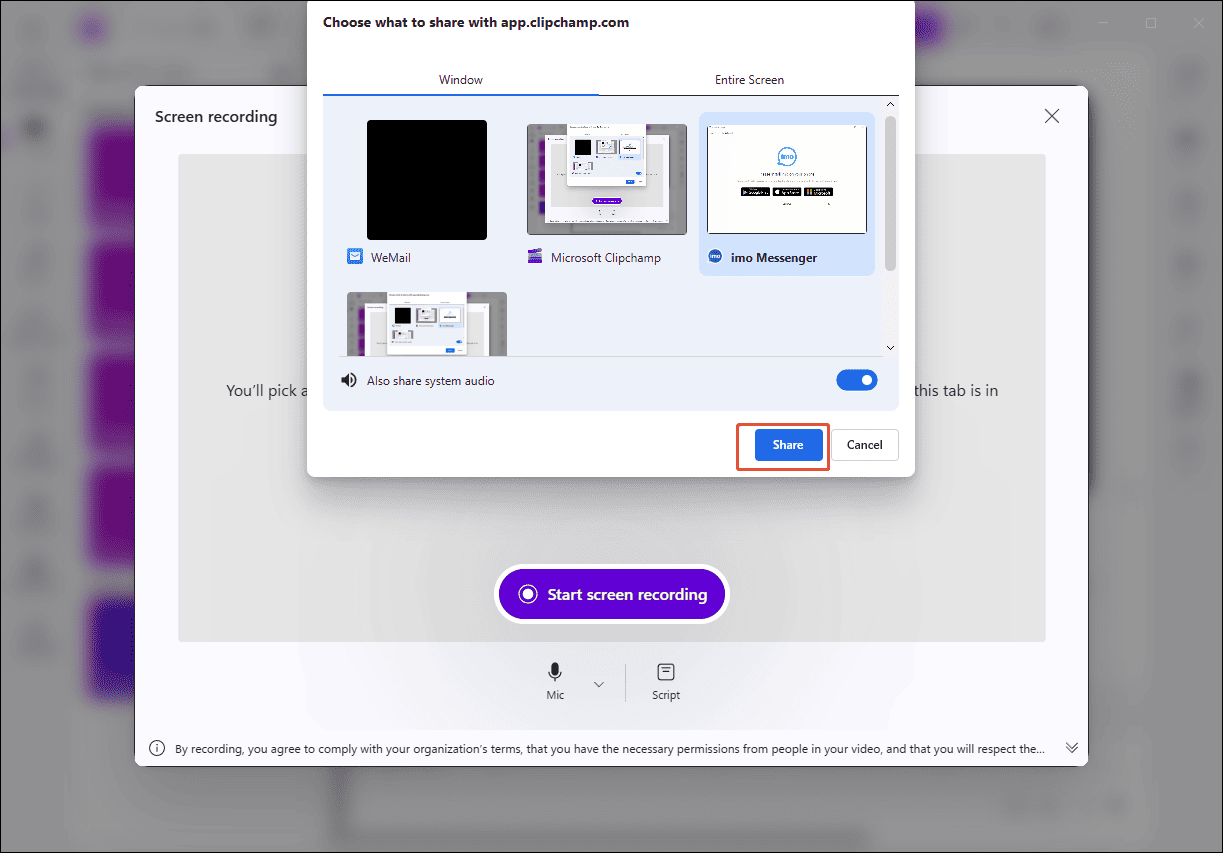Image resolution: width=1223 pixels, height=853 pixels.
Task: Select the partially visible bottom window thumbnail
Action: 427,323
